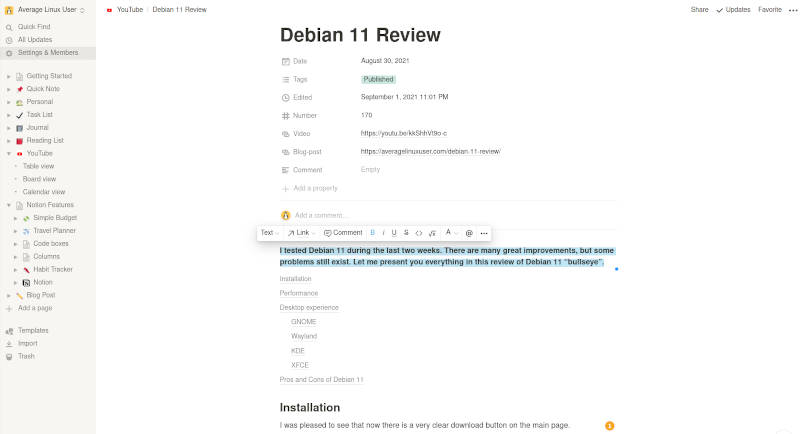Mark page as Favorite
Image resolution: width=800 pixels, height=434 pixels.
coord(770,10)
